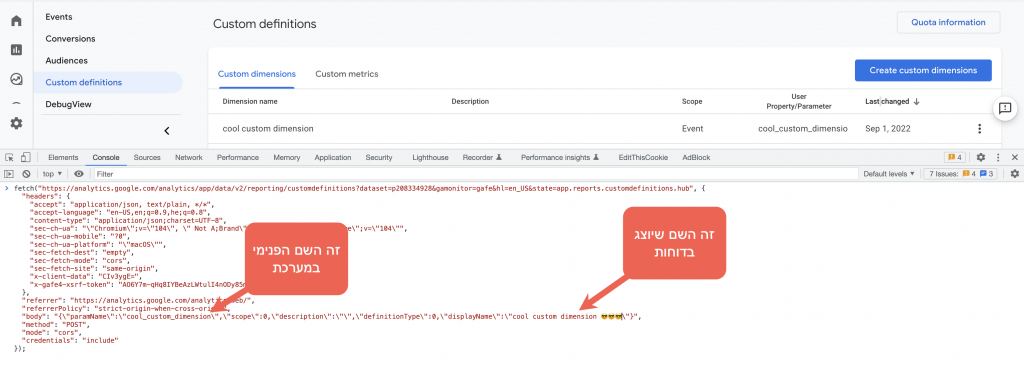Screen dimensions: 1024x374
Task: Open the three-dot menu for cool custom dimension
Action: coord(979,129)
